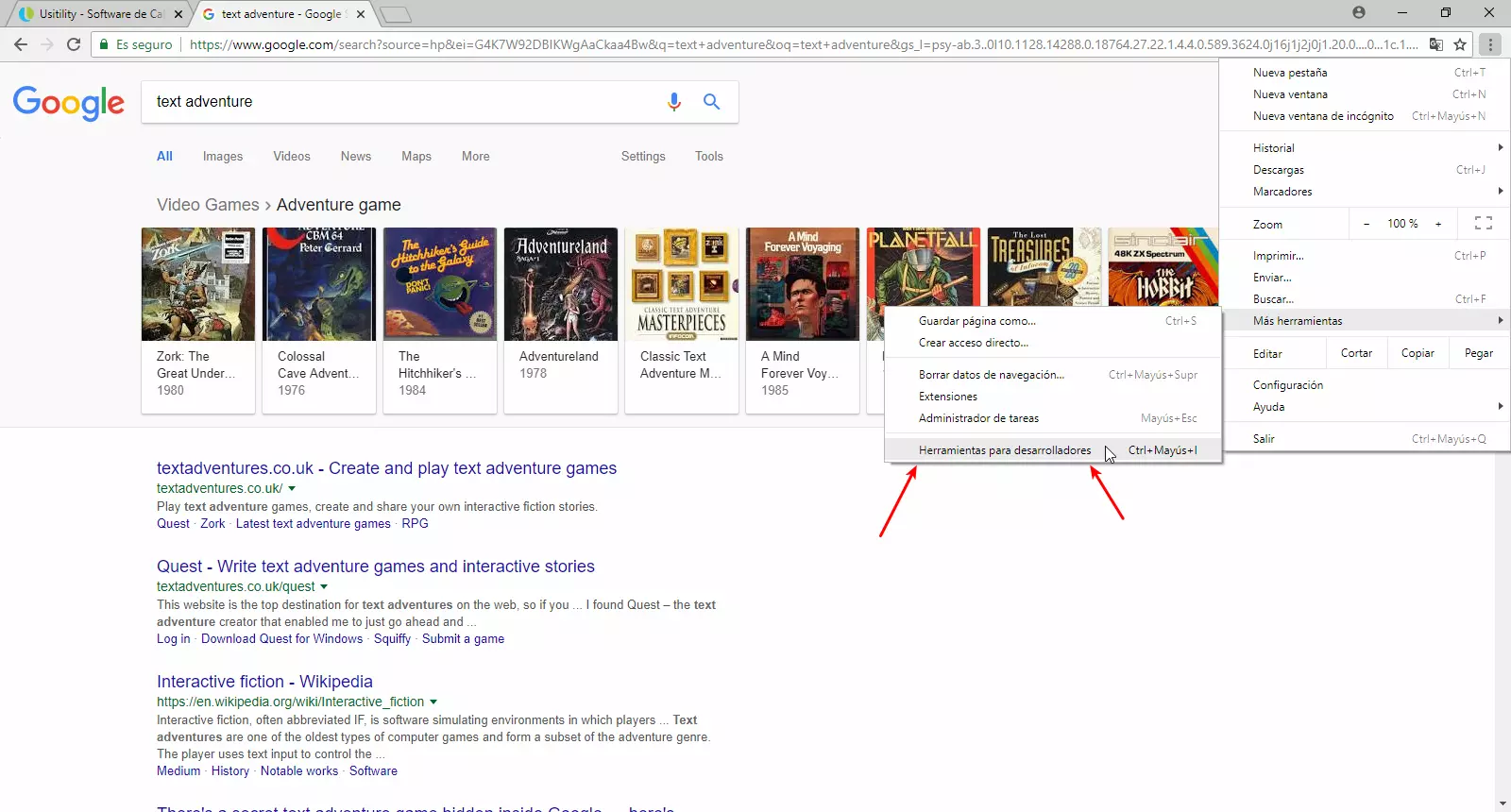Click the blue magnifier search icon
The width and height of the screenshot is (1511, 812).
point(711,102)
